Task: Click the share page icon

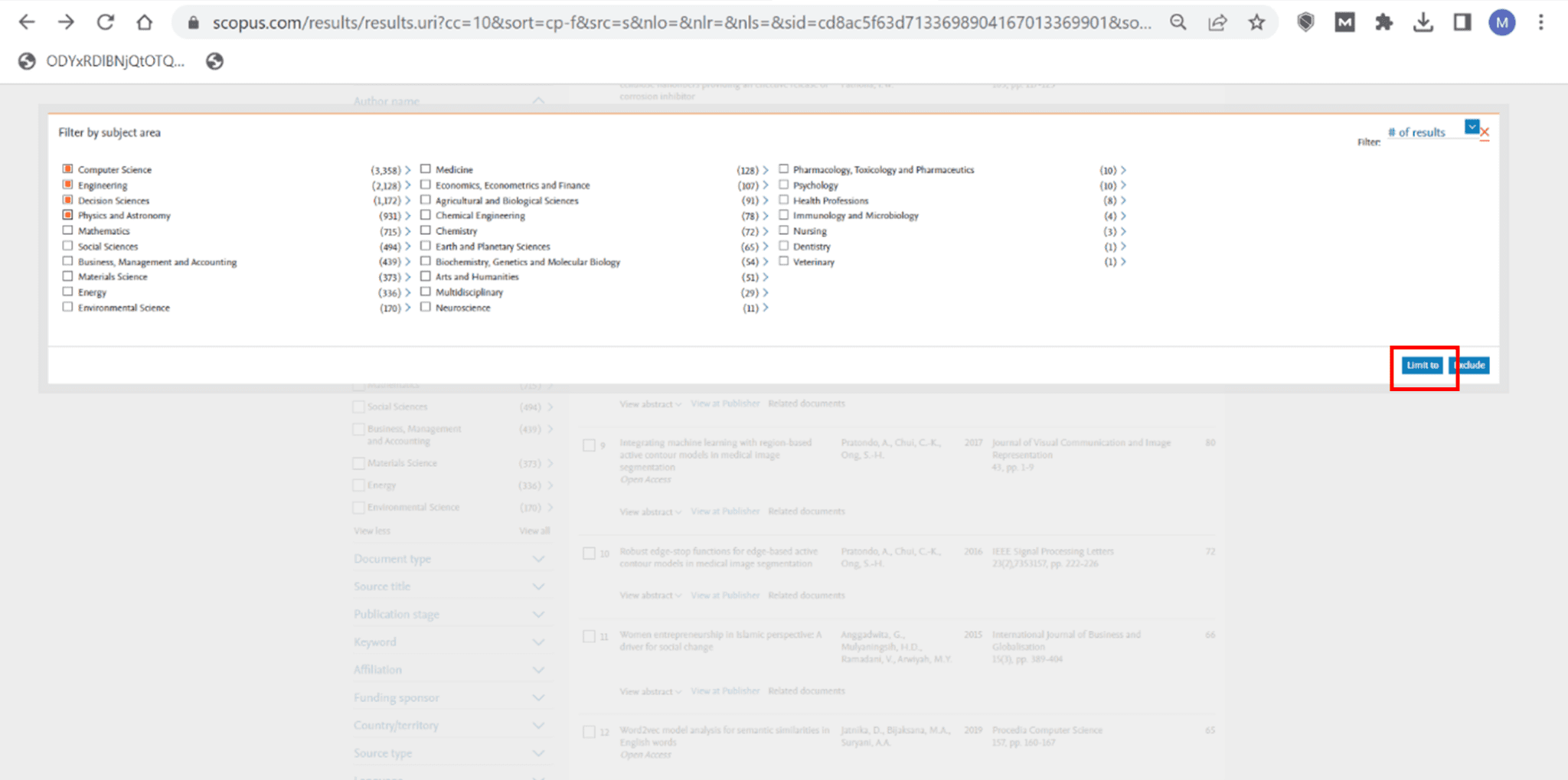Action: [x=1217, y=23]
